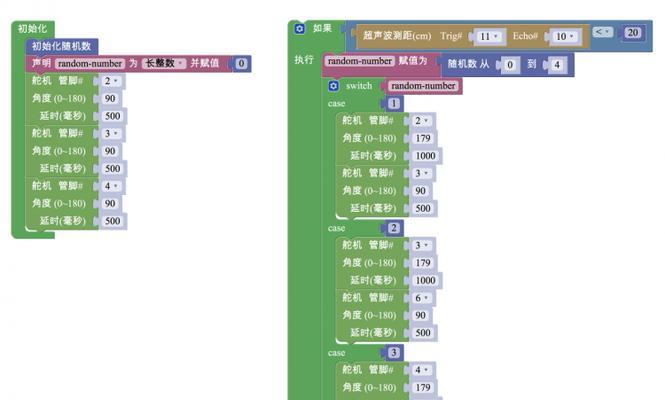Click the random-number variable on the switch block
Viewport: 665px width, 400px height.
pos(423,86)
